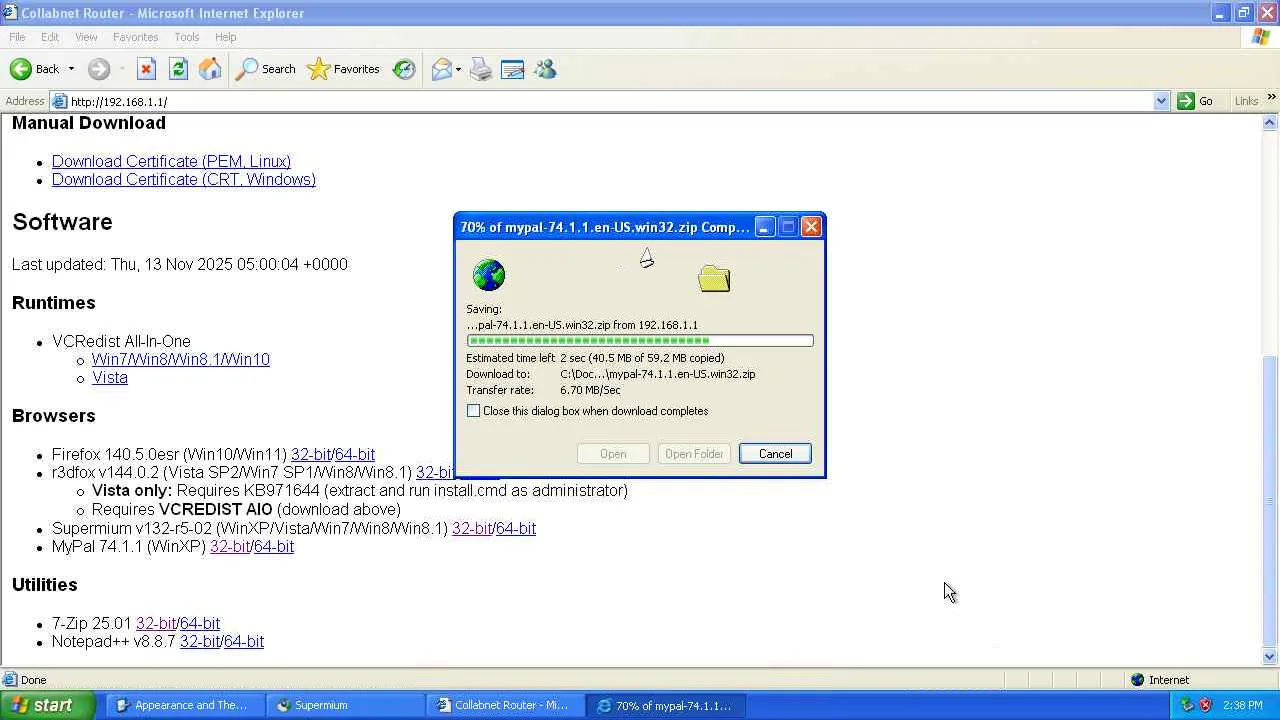Click the Internet Explorer title bar icon
The height and width of the screenshot is (720, 1280).
coord(10,13)
